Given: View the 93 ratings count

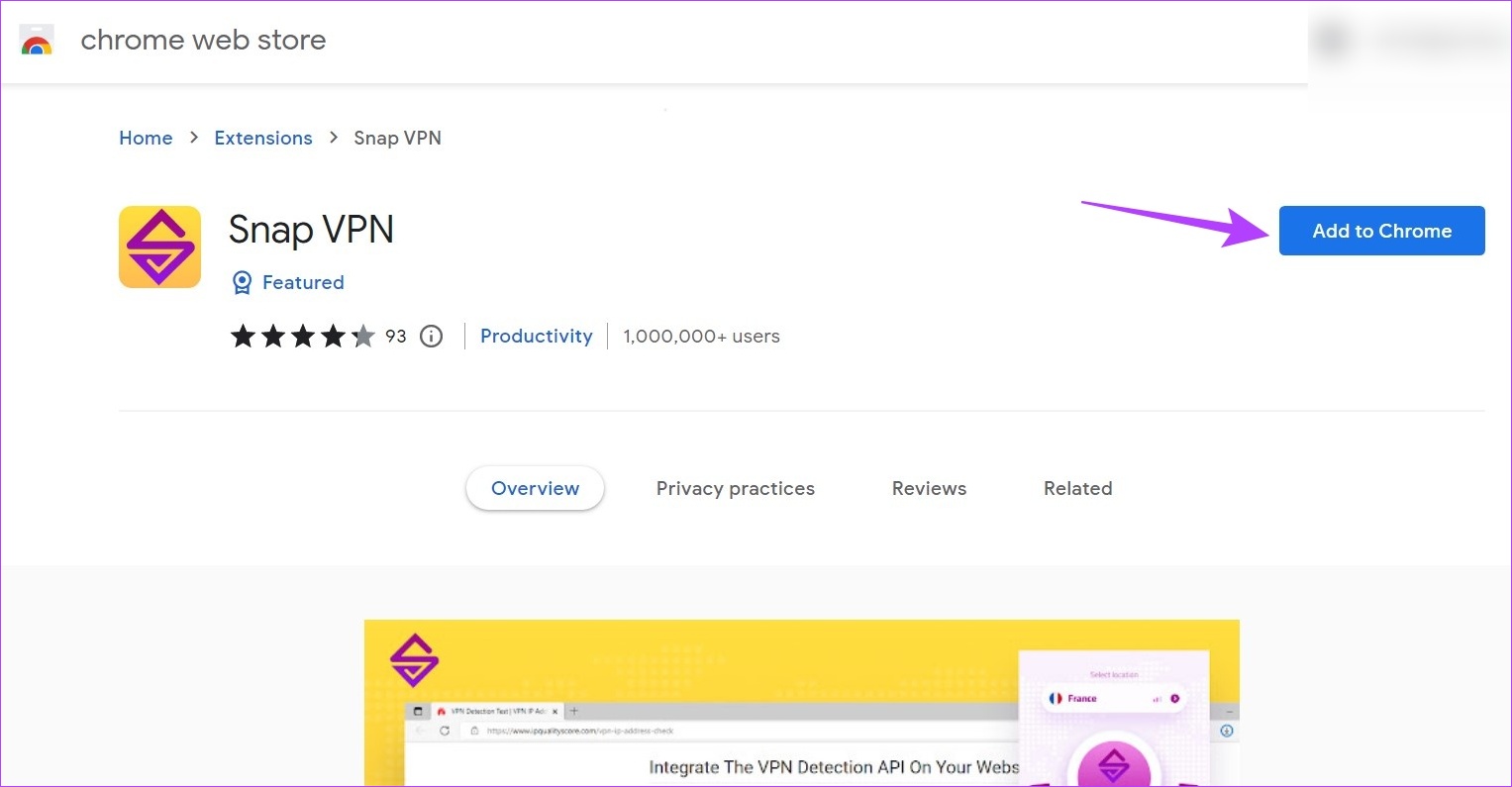Looking at the screenshot, I should (x=396, y=336).
